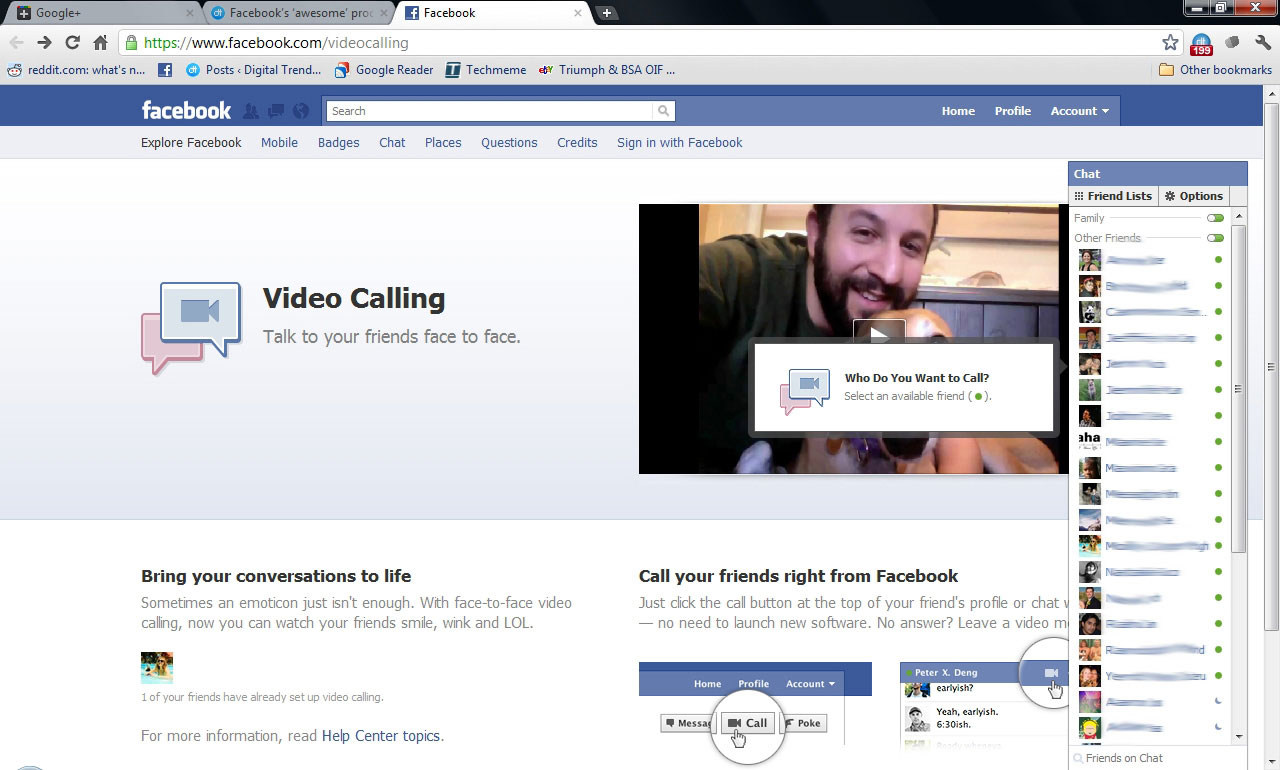Open notifications globe icon
Image resolution: width=1280 pixels, height=770 pixels.
click(301, 111)
